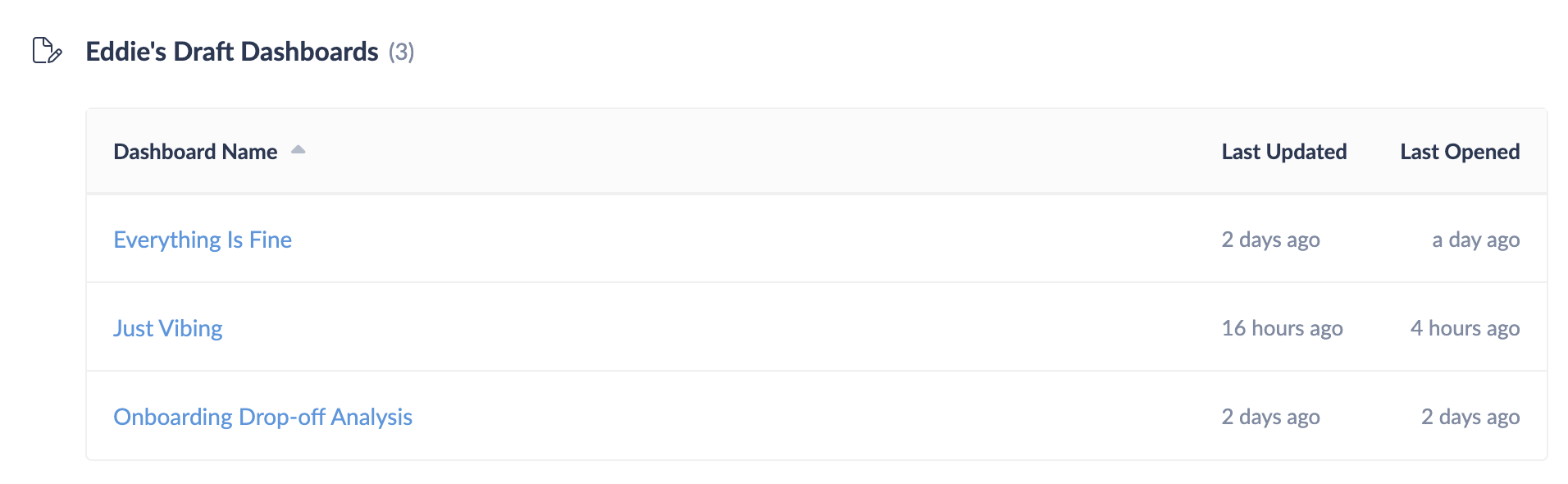Click '16 hours ago' updated cell
The height and width of the screenshot is (484, 1568).
(x=1282, y=328)
